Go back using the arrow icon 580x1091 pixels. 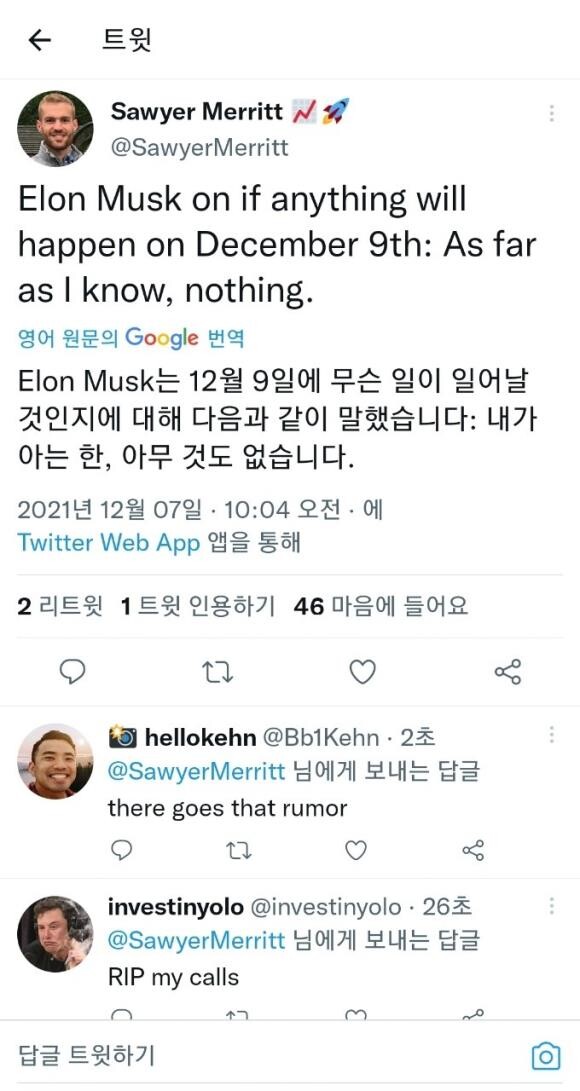pyautogui.click(x=40, y=41)
